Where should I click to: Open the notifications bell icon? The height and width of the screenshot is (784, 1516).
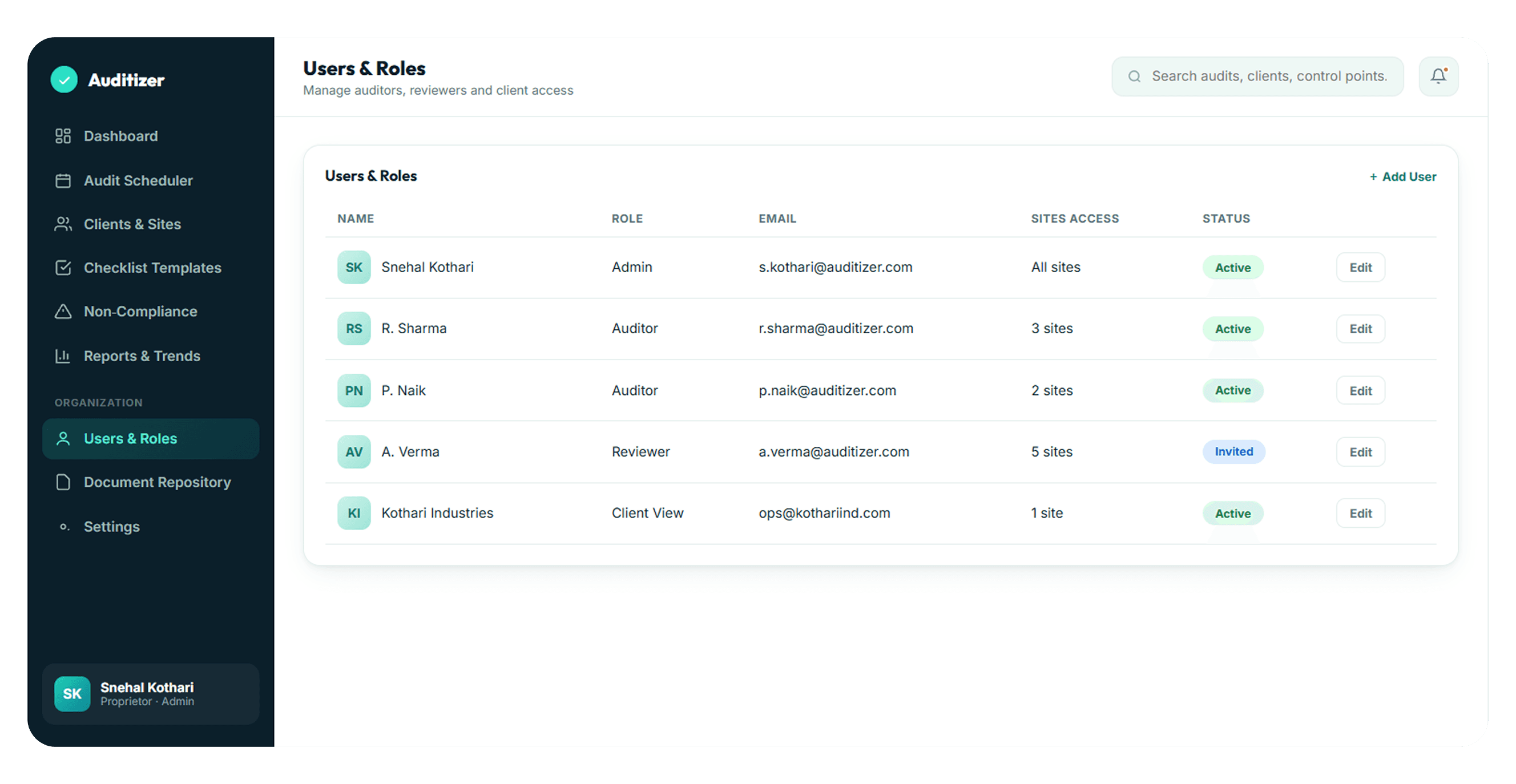coord(1438,76)
